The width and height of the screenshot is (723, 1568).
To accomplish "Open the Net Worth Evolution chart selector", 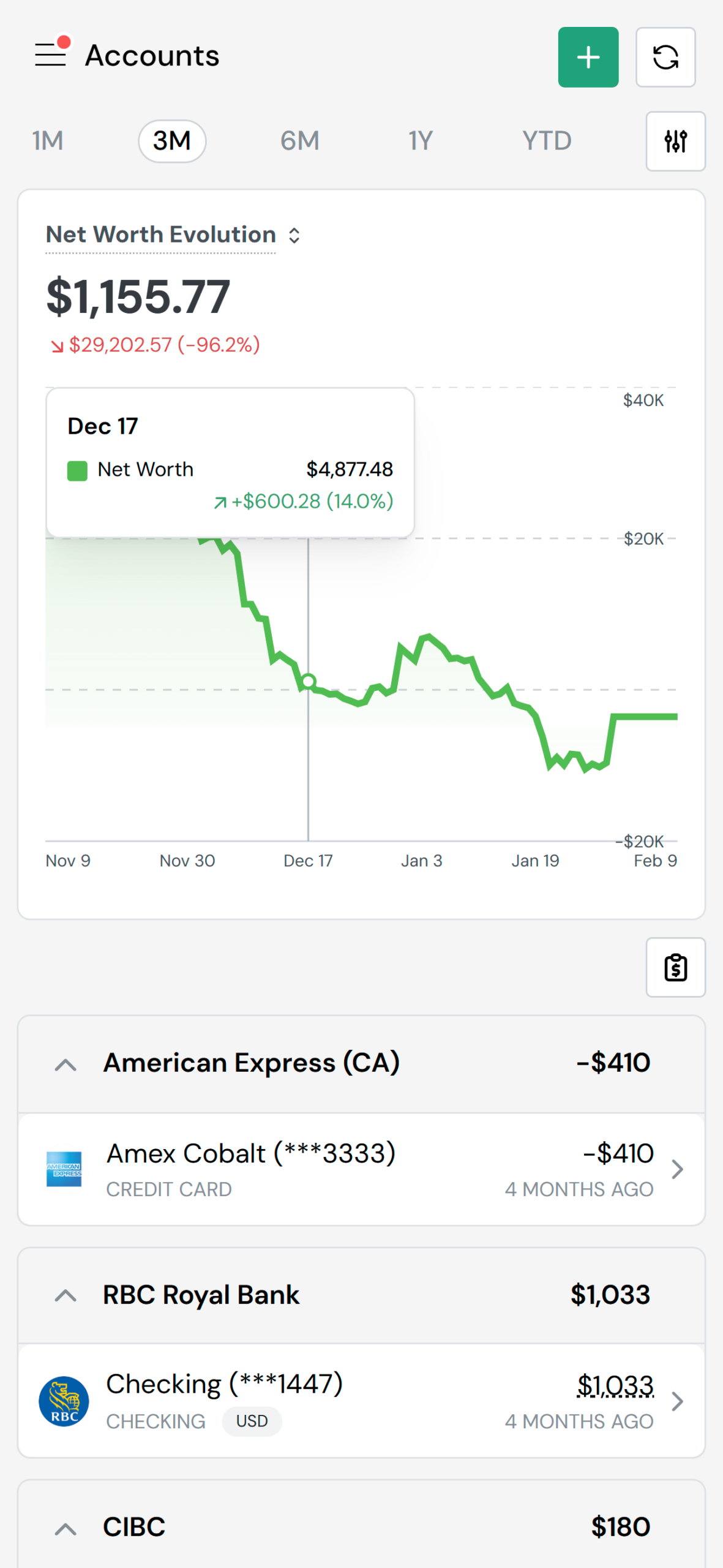I will 173,235.
